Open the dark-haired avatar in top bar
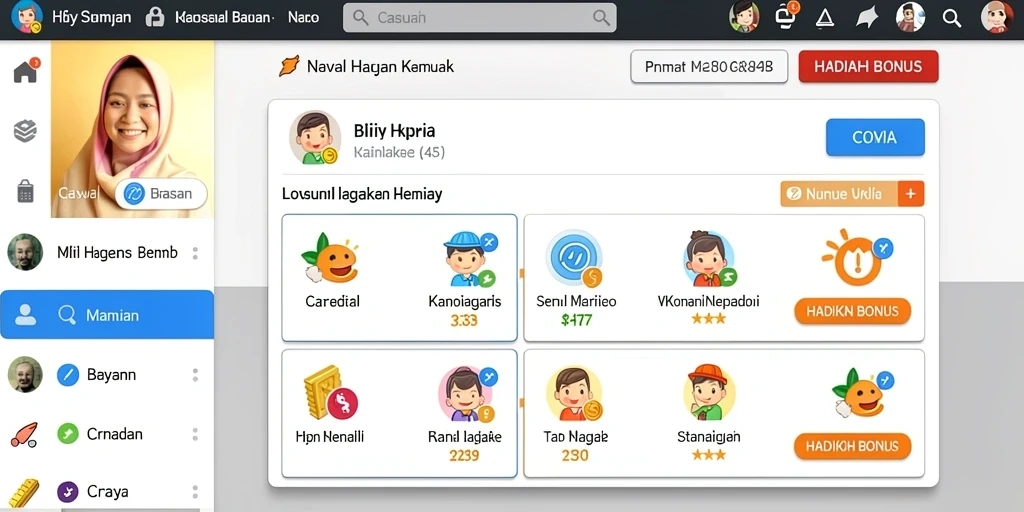 910,17
